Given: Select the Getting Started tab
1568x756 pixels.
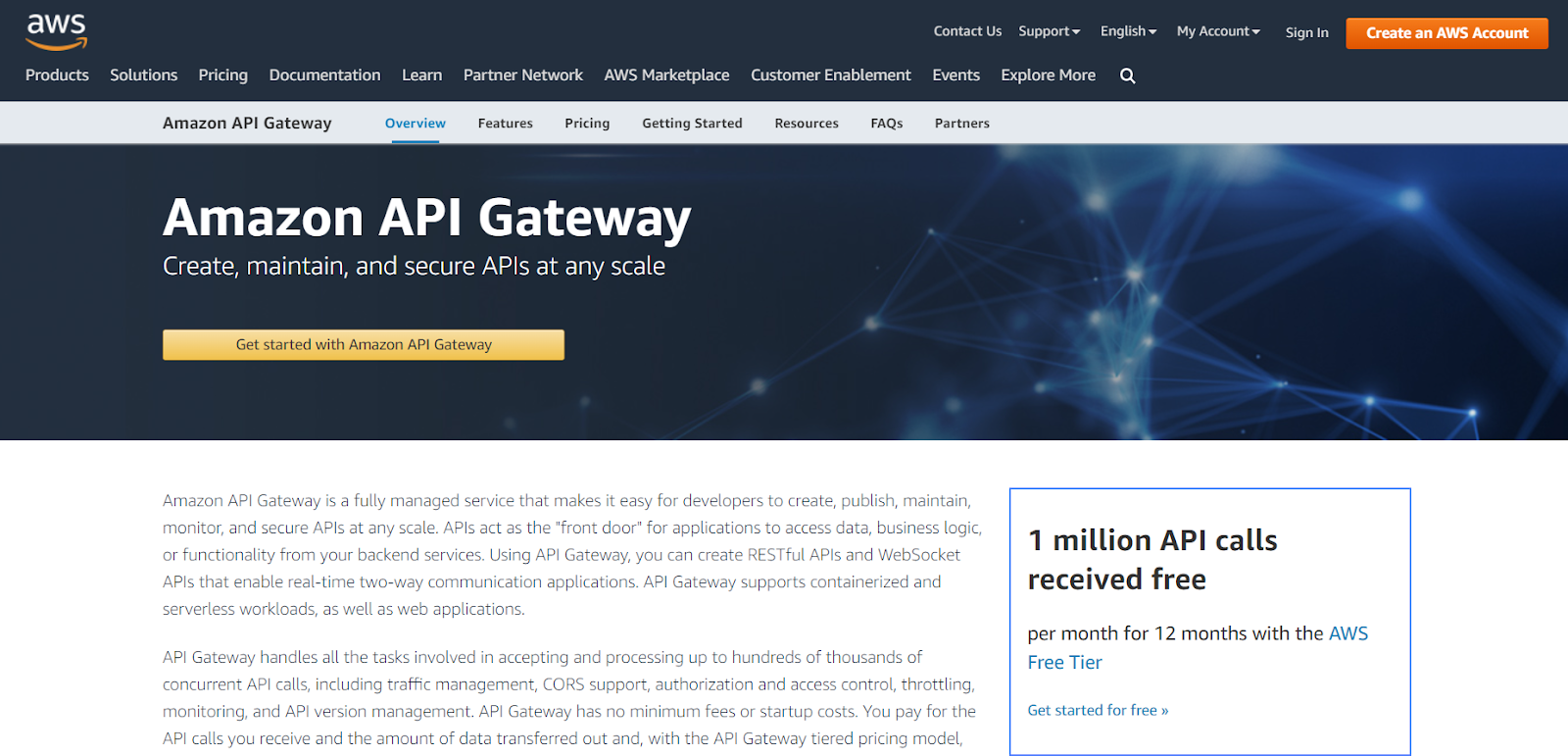Looking at the screenshot, I should pyautogui.click(x=692, y=124).
